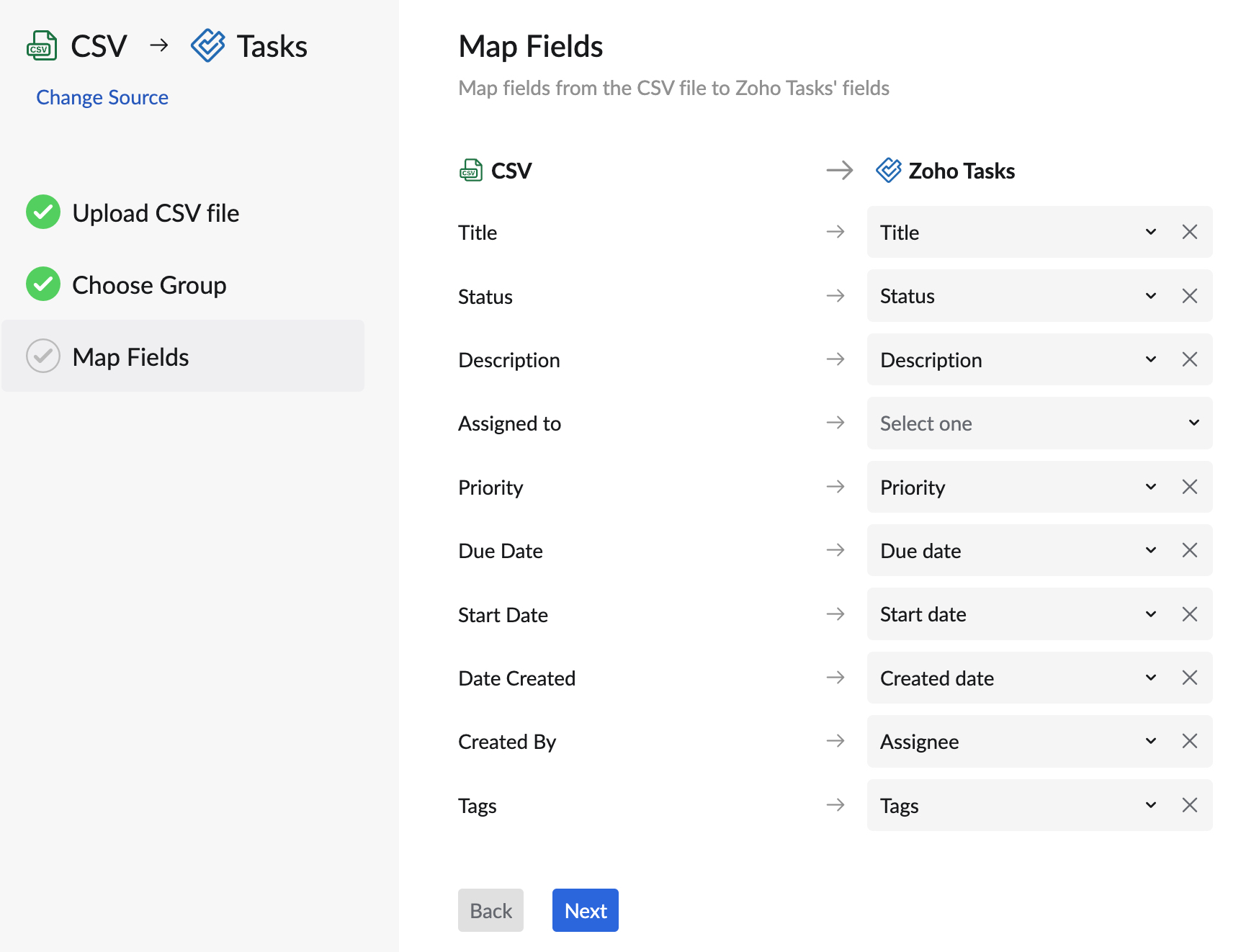Open the Select one dropdown for Assigned to

point(1193,423)
